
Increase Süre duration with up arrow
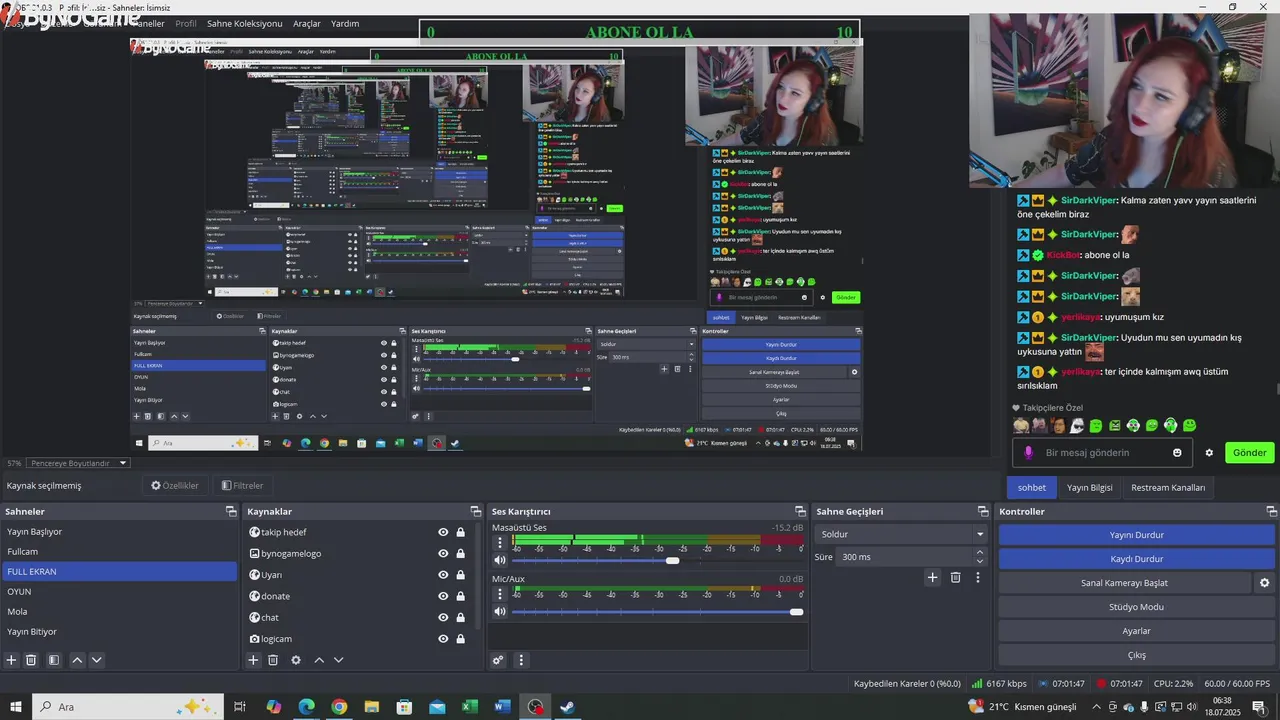point(979,552)
